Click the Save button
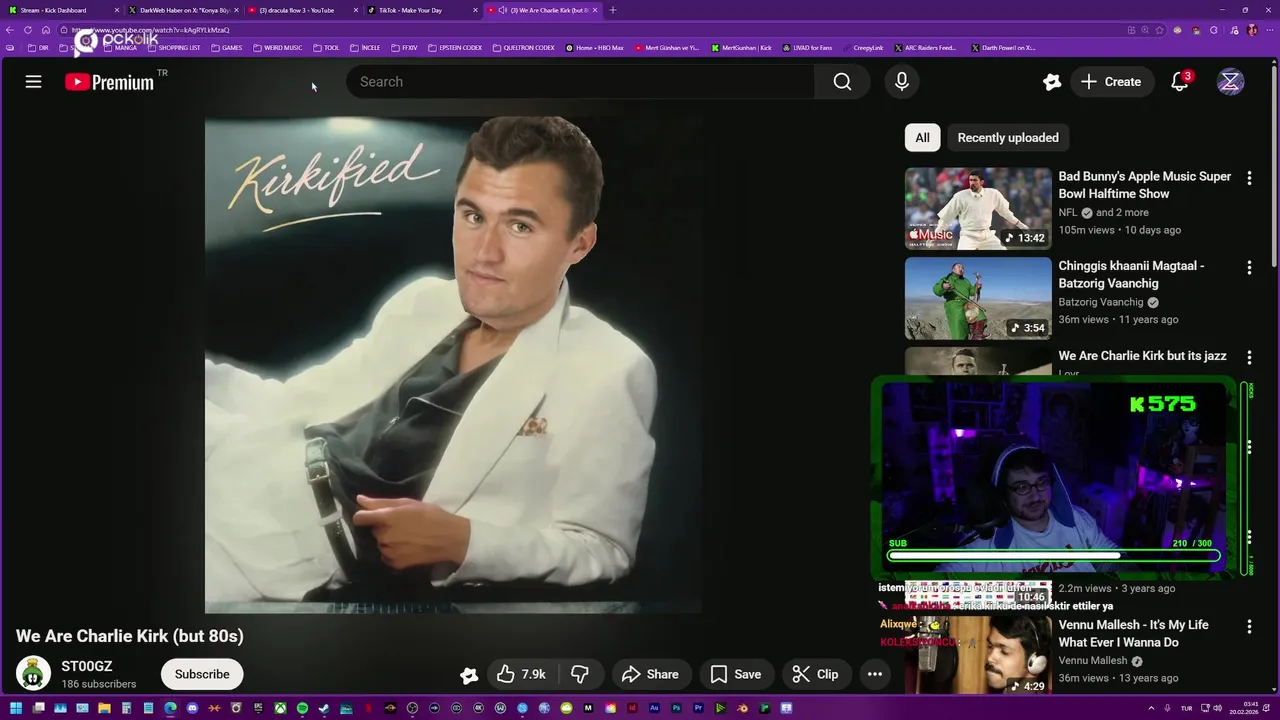 [736, 674]
